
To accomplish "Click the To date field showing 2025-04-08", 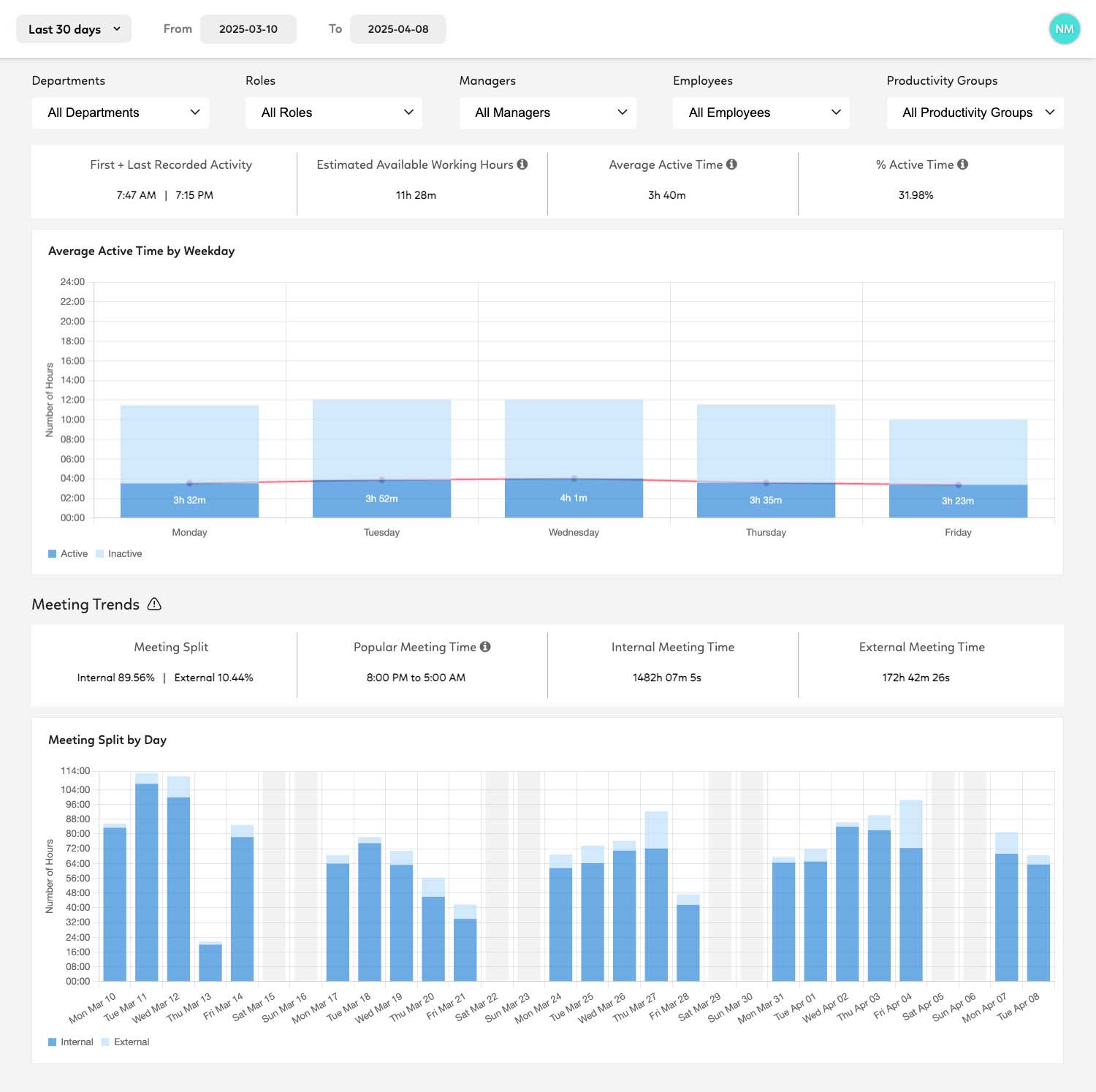I will point(398,29).
